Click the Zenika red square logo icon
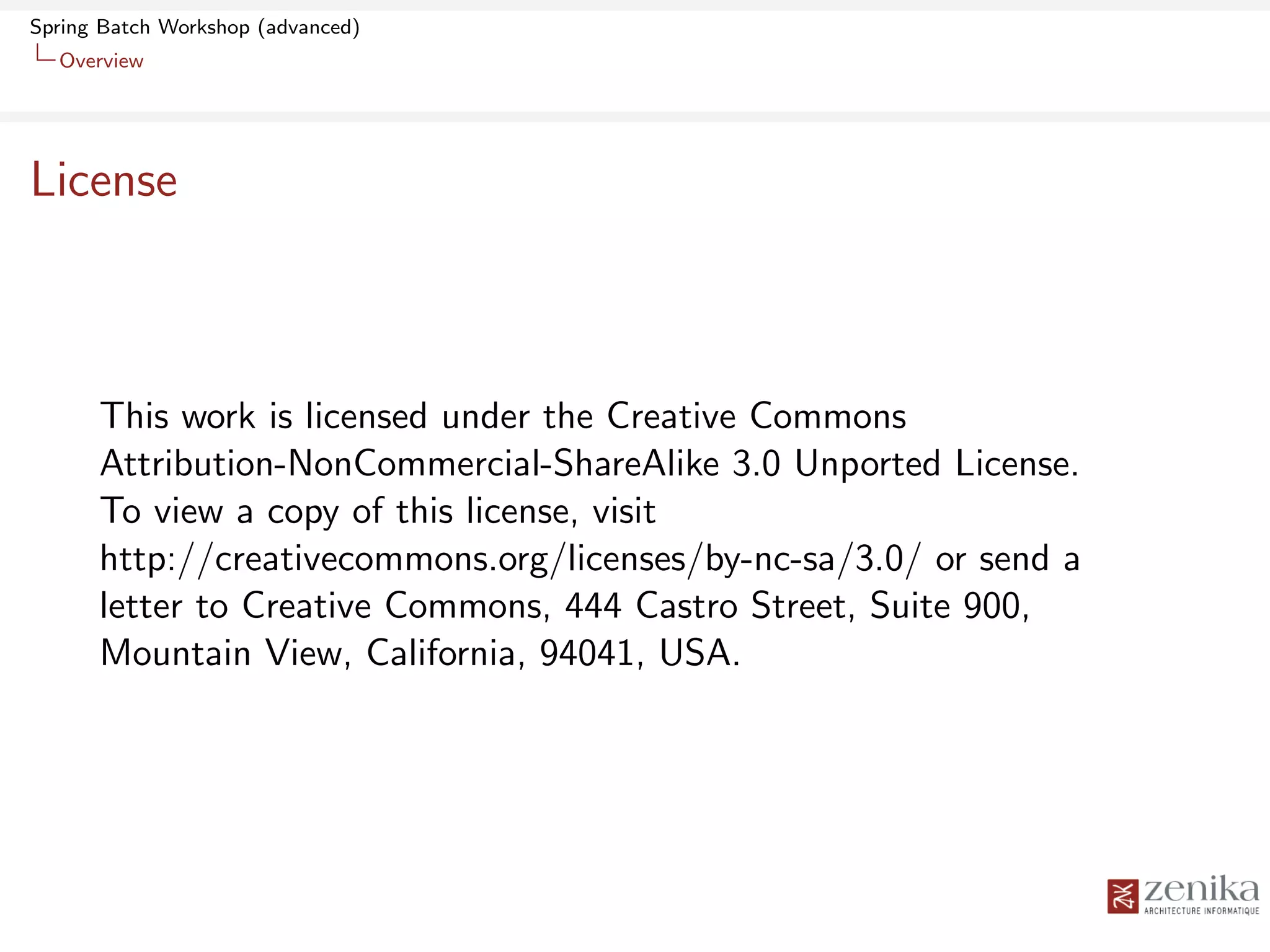This screenshot has width=1270, height=952. 1122,896
